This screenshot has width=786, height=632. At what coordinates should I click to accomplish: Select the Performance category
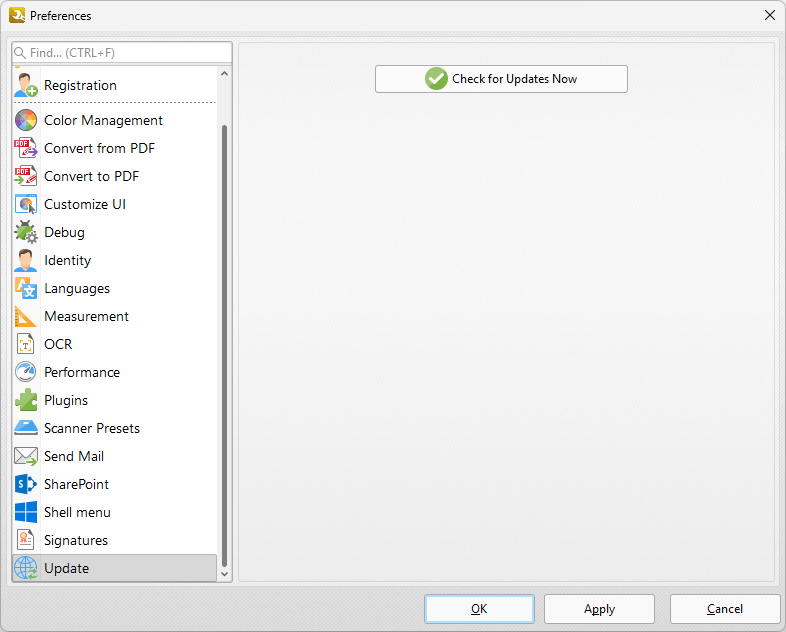click(115, 372)
